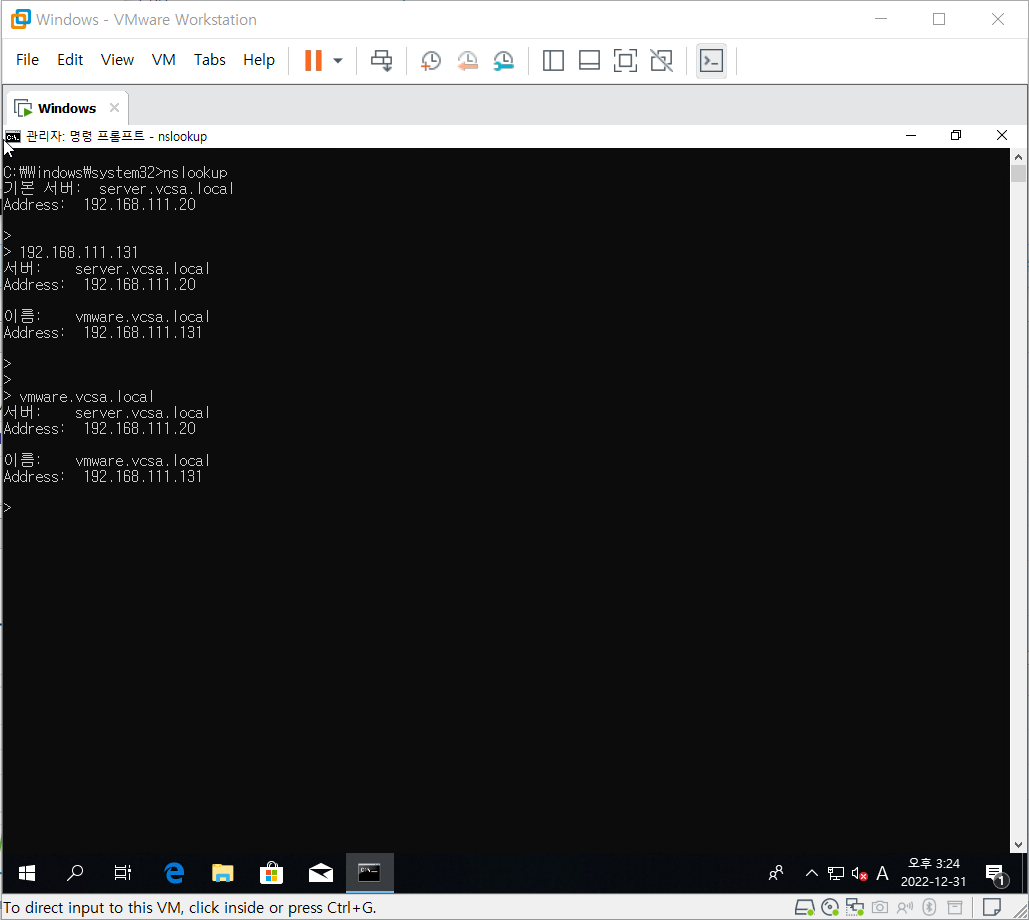This screenshot has width=1029, height=920.
Task: Toggle the thumbnail bar view
Action: pos(589,60)
